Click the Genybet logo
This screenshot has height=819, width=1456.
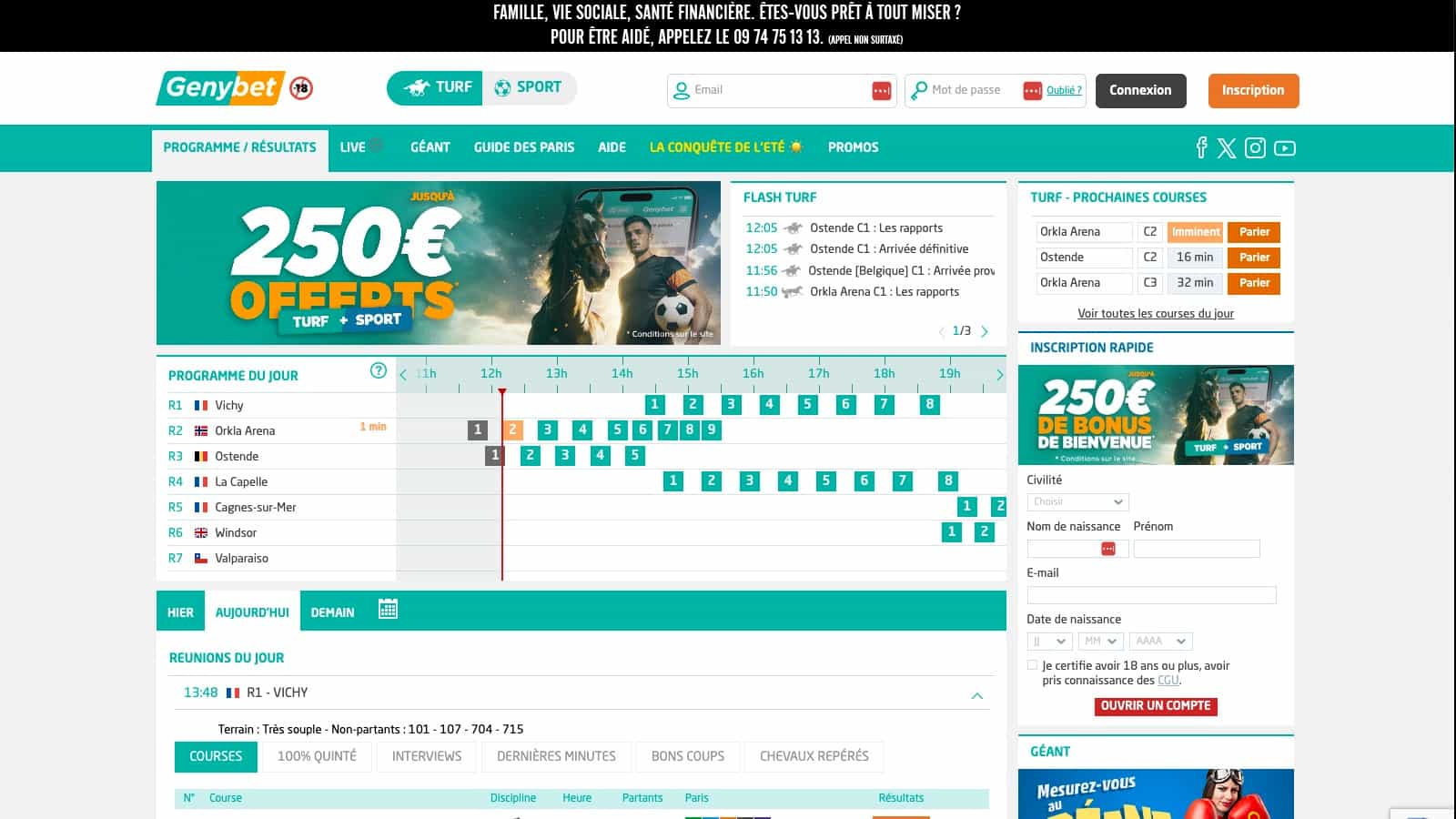coord(221,88)
